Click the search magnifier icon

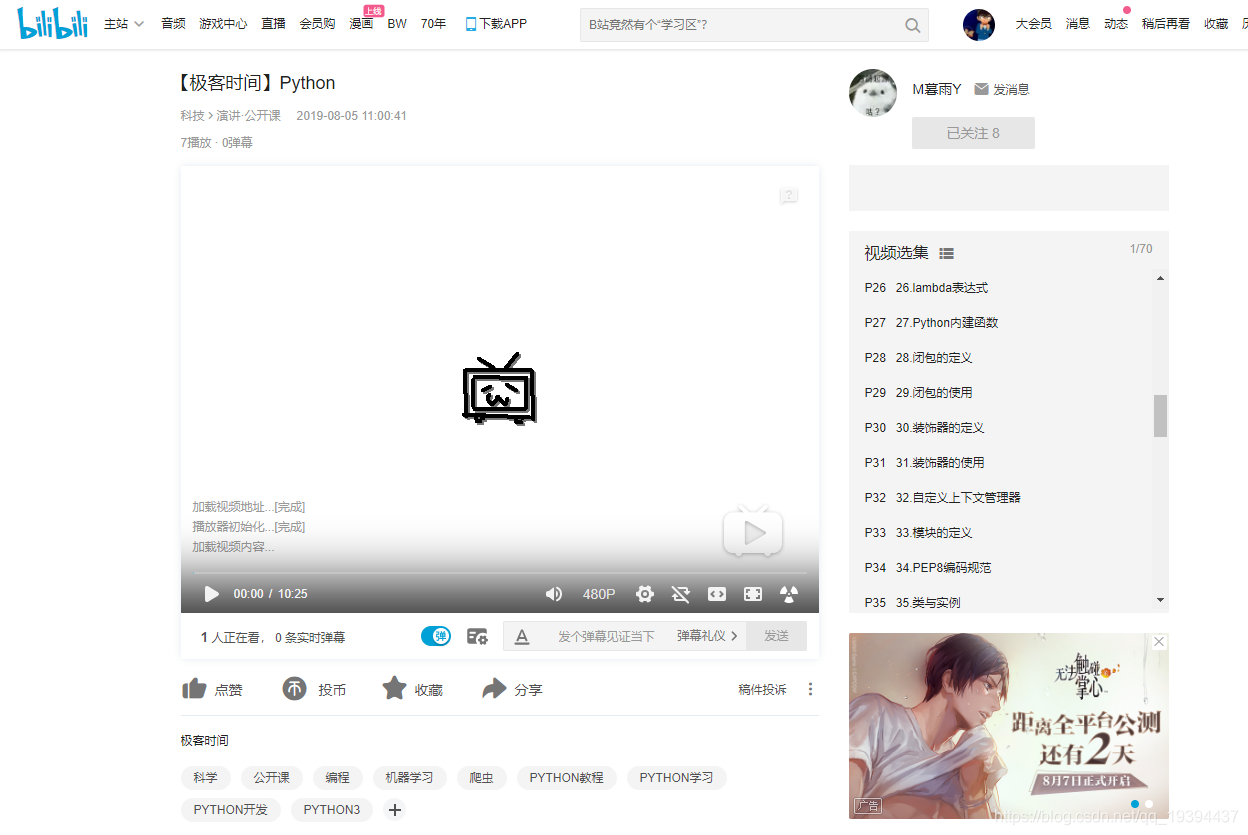click(x=912, y=25)
